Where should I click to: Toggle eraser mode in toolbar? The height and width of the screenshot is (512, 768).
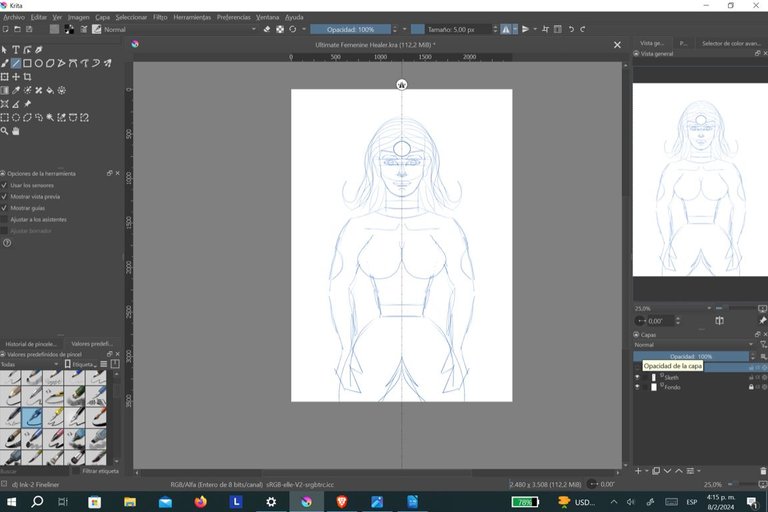[x=267, y=29]
